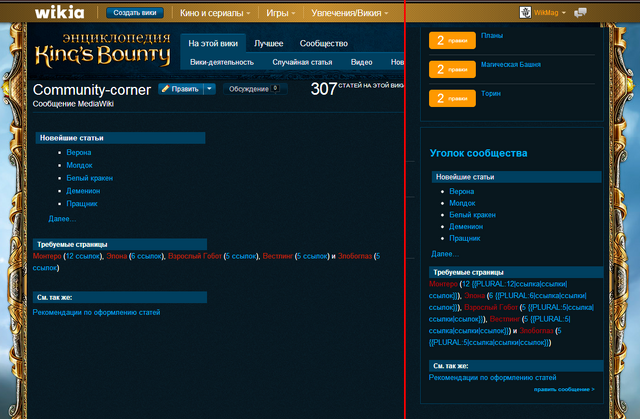The width and height of the screenshot is (640, 419).
Task: Click the 307 article counter
Action: [x=324, y=89]
